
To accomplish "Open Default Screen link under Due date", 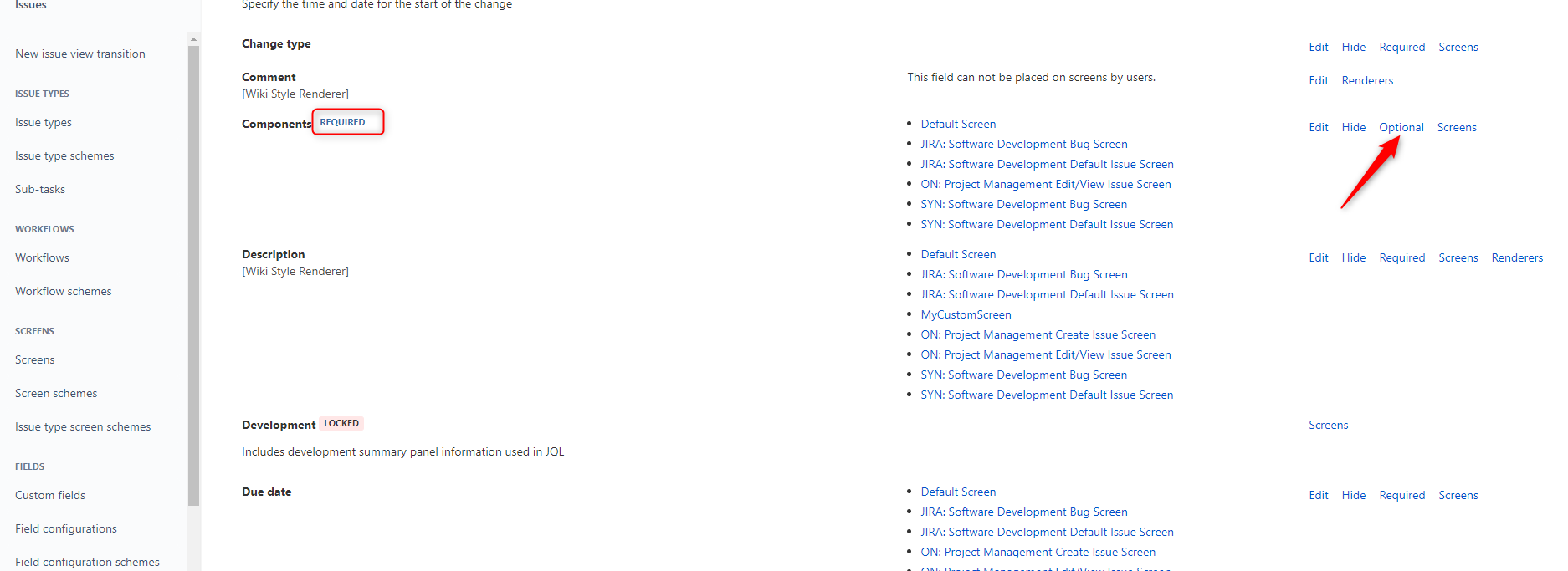I will [958, 492].
